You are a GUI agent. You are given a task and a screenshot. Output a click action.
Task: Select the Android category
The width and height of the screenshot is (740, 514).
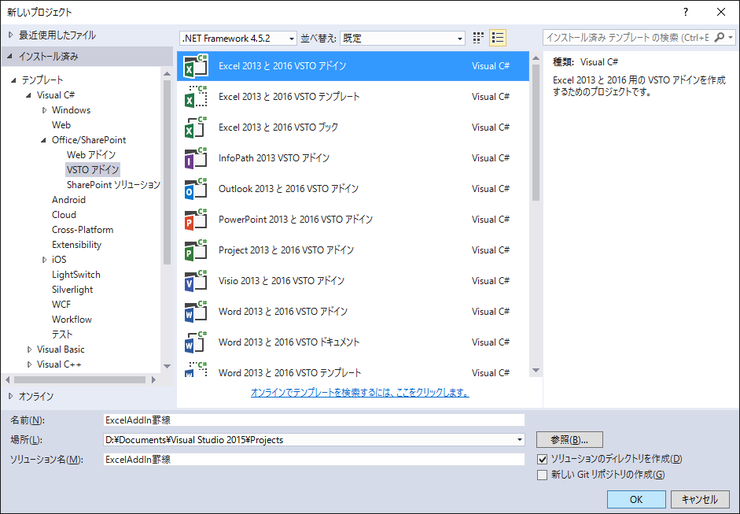click(x=69, y=200)
